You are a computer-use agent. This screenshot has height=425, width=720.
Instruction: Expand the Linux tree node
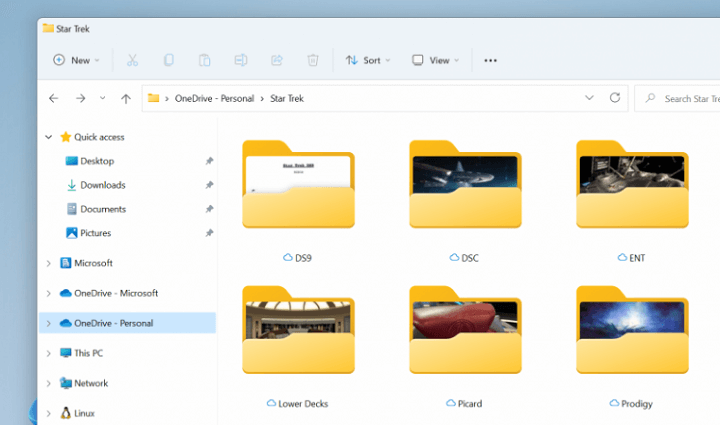point(49,414)
